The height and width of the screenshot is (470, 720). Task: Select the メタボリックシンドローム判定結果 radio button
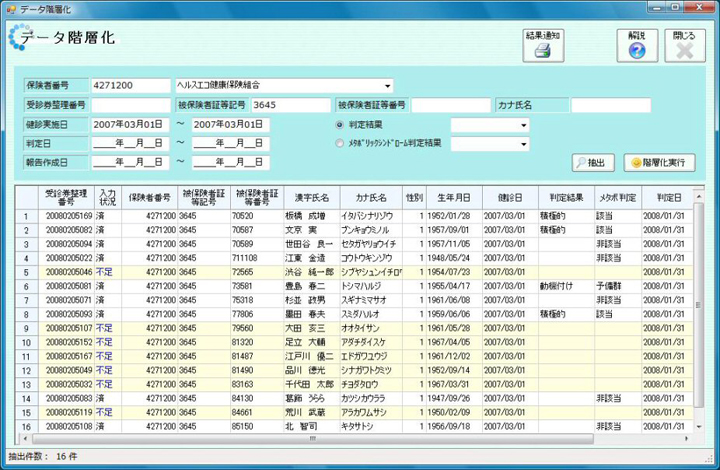coord(339,143)
